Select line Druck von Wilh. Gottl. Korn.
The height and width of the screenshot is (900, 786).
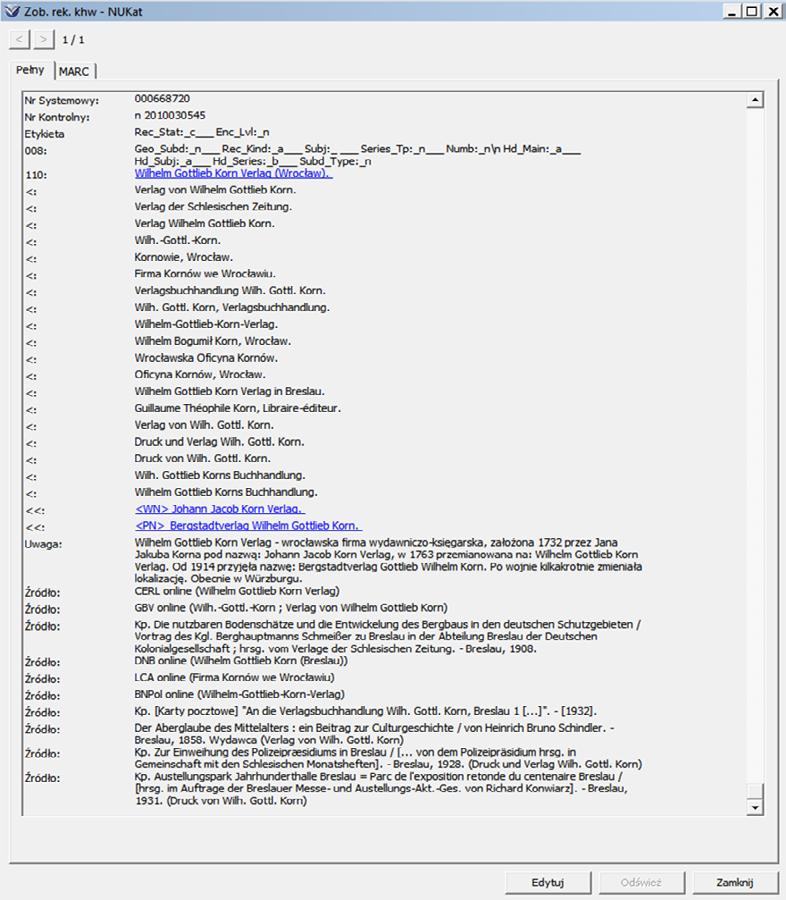click(x=203, y=459)
